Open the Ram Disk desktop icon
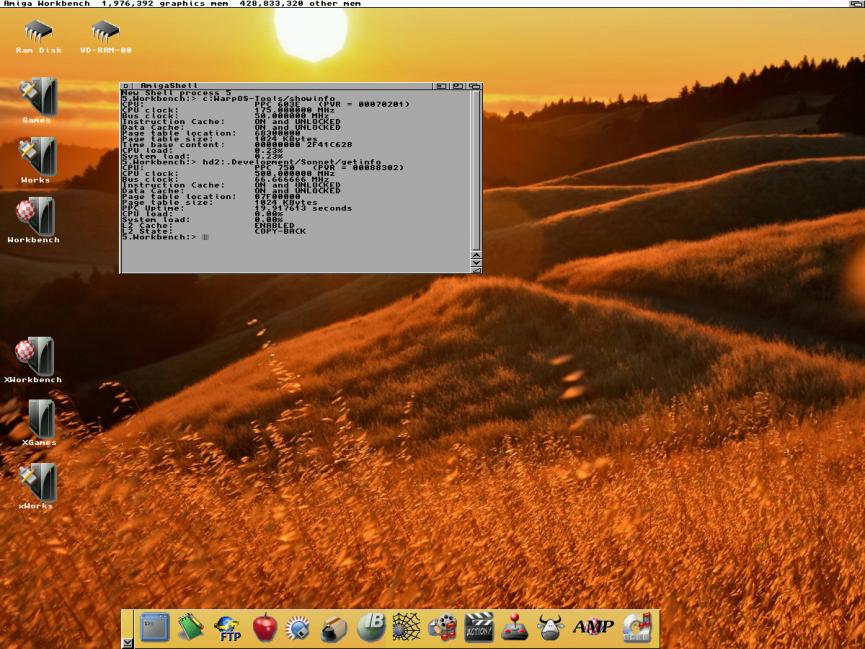Image resolution: width=865 pixels, height=649 pixels. (x=38, y=32)
